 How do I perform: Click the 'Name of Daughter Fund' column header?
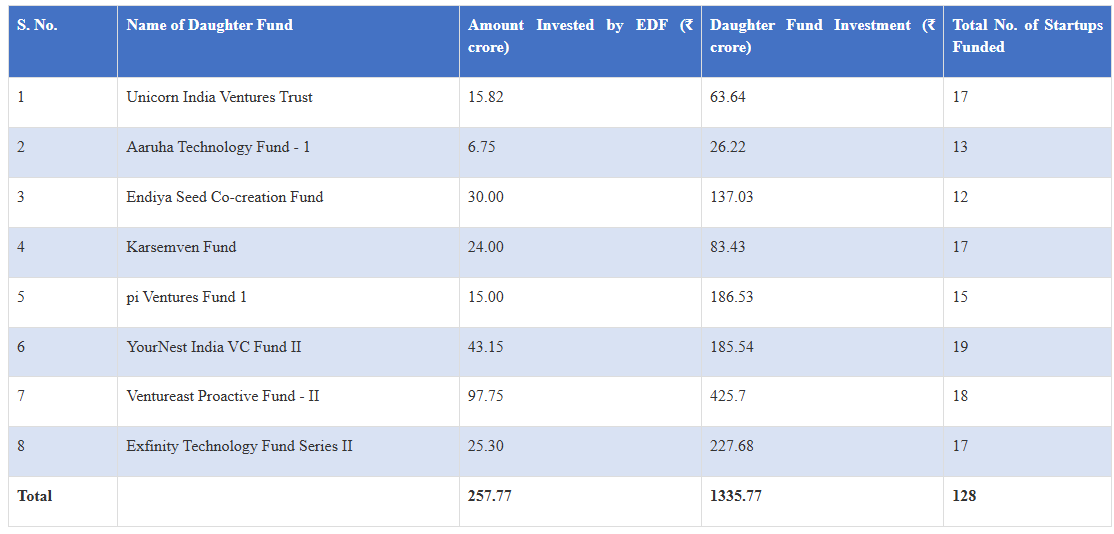(x=209, y=25)
